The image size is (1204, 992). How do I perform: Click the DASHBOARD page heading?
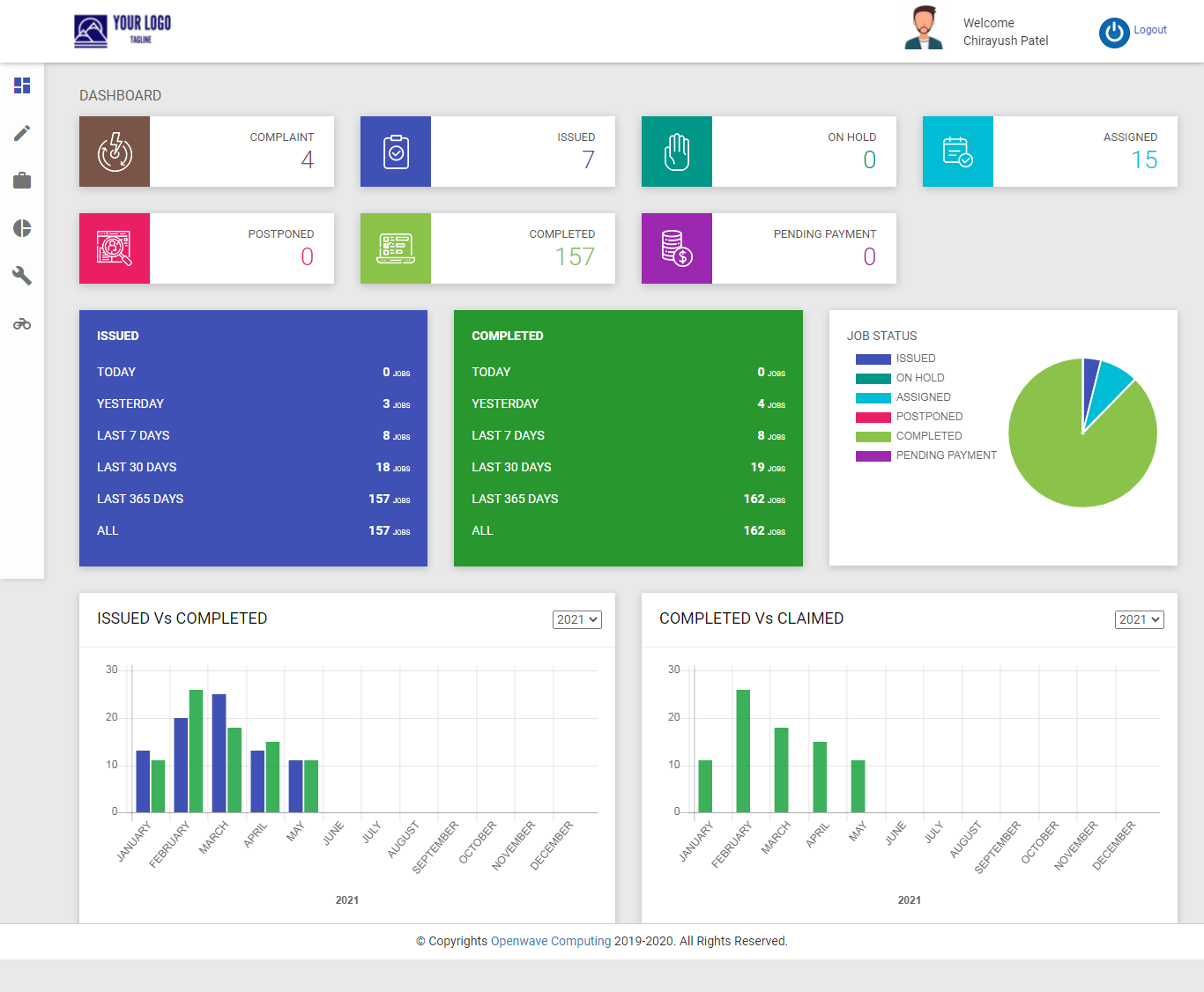click(x=121, y=95)
